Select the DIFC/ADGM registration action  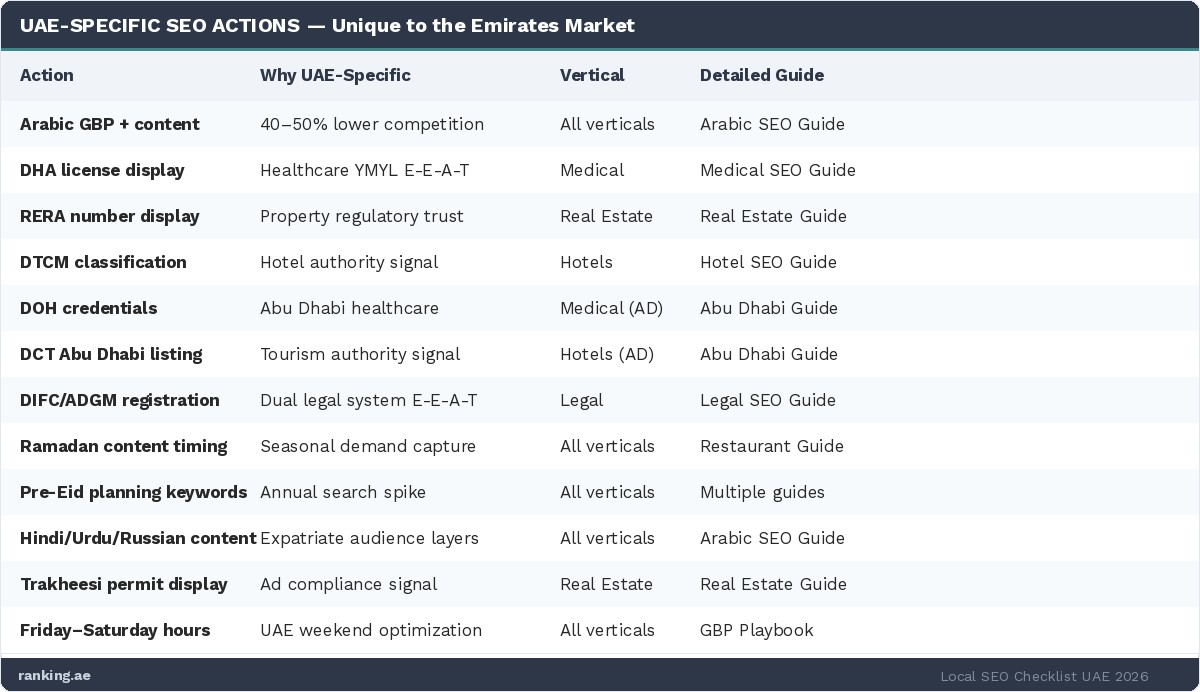(120, 400)
